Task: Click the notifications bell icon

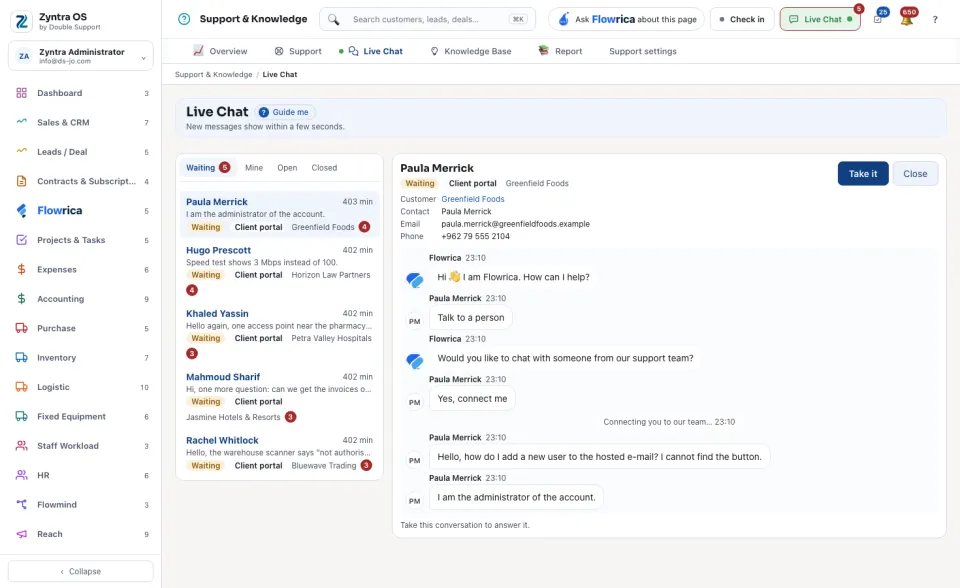Action: pos(907,20)
